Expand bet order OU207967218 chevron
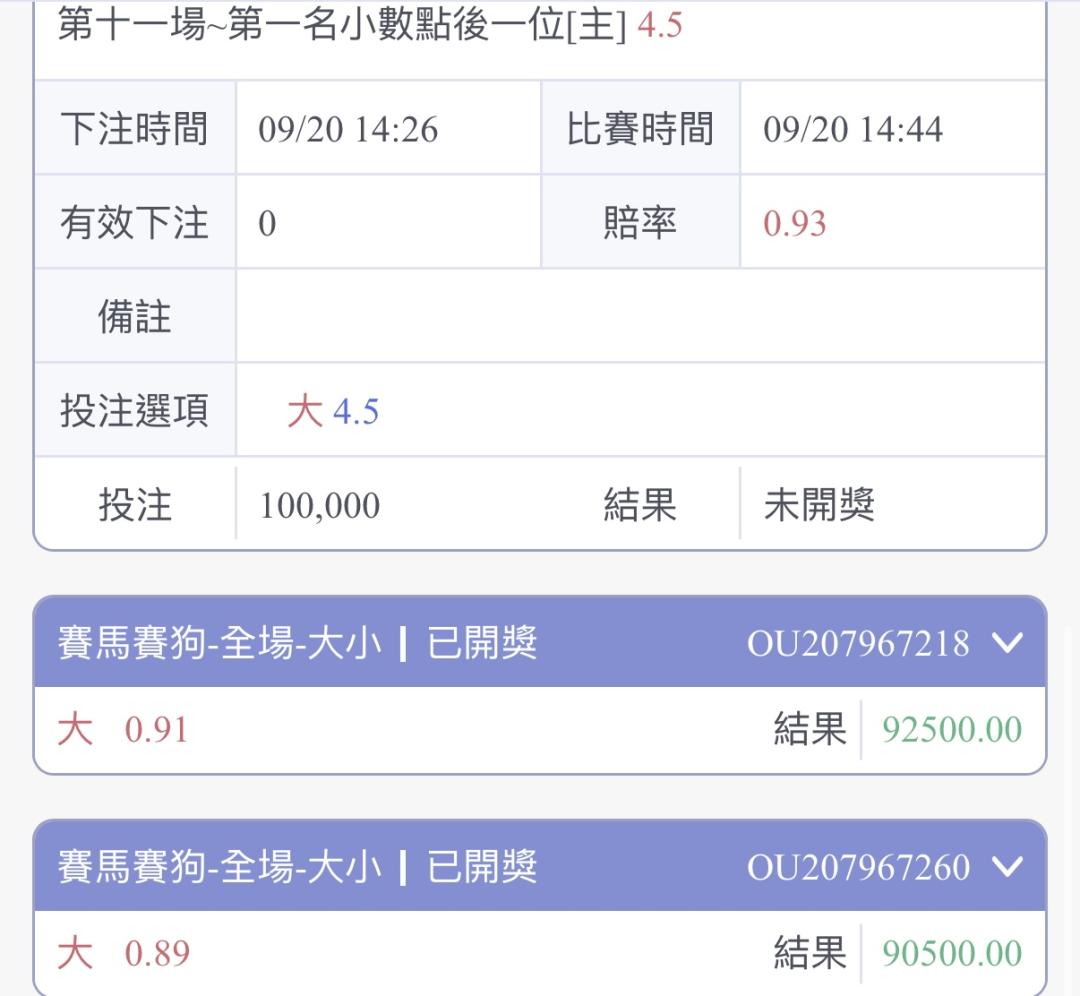Screen dimensions: 1080x996 [x=1007, y=643]
